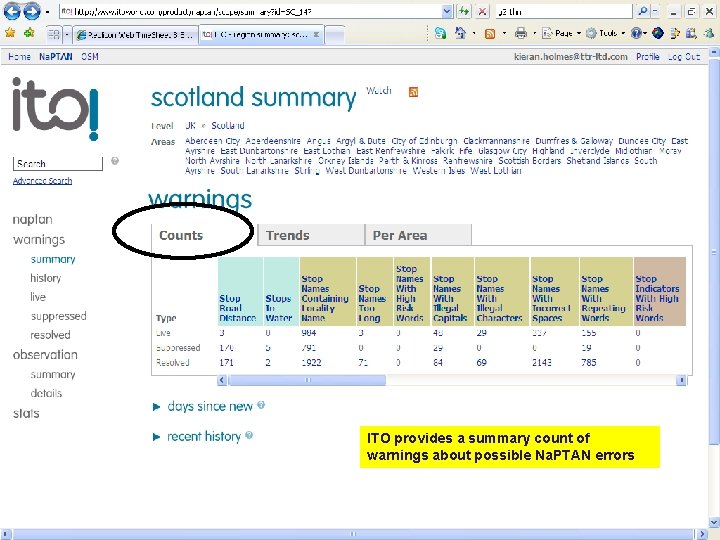Open the UK level breadcrumb link

(x=190, y=125)
